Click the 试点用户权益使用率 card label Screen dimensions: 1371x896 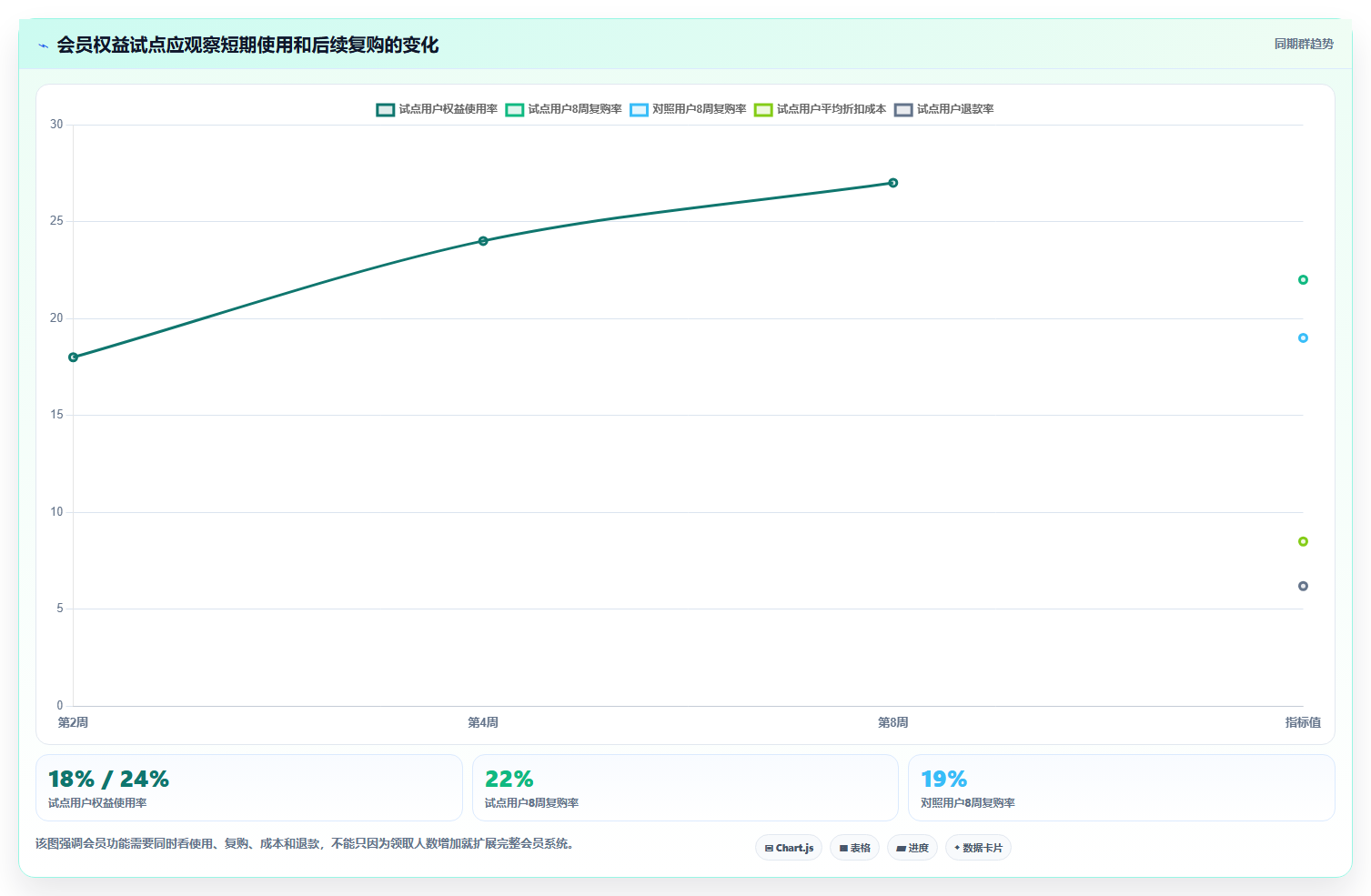(x=97, y=803)
